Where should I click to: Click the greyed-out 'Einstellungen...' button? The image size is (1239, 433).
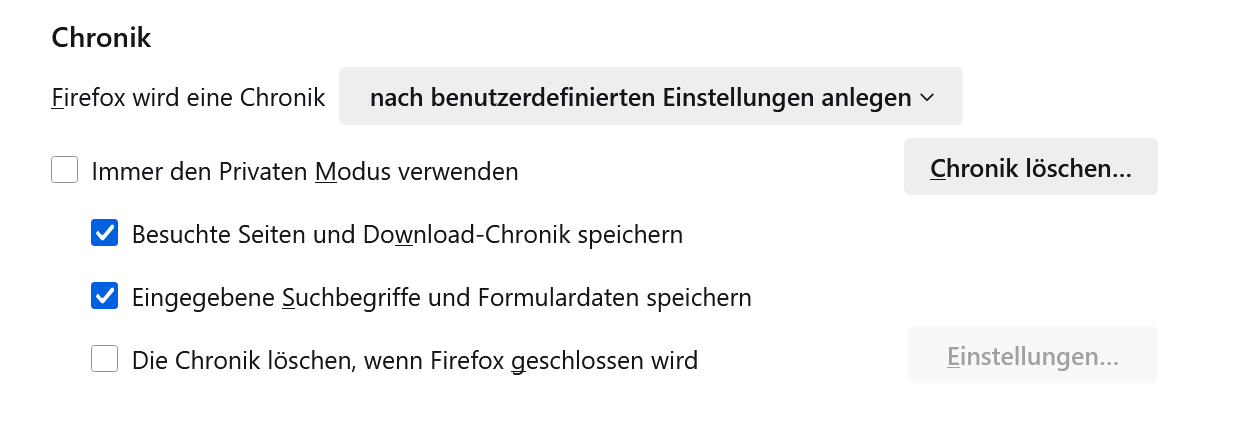click(1032, 355)
